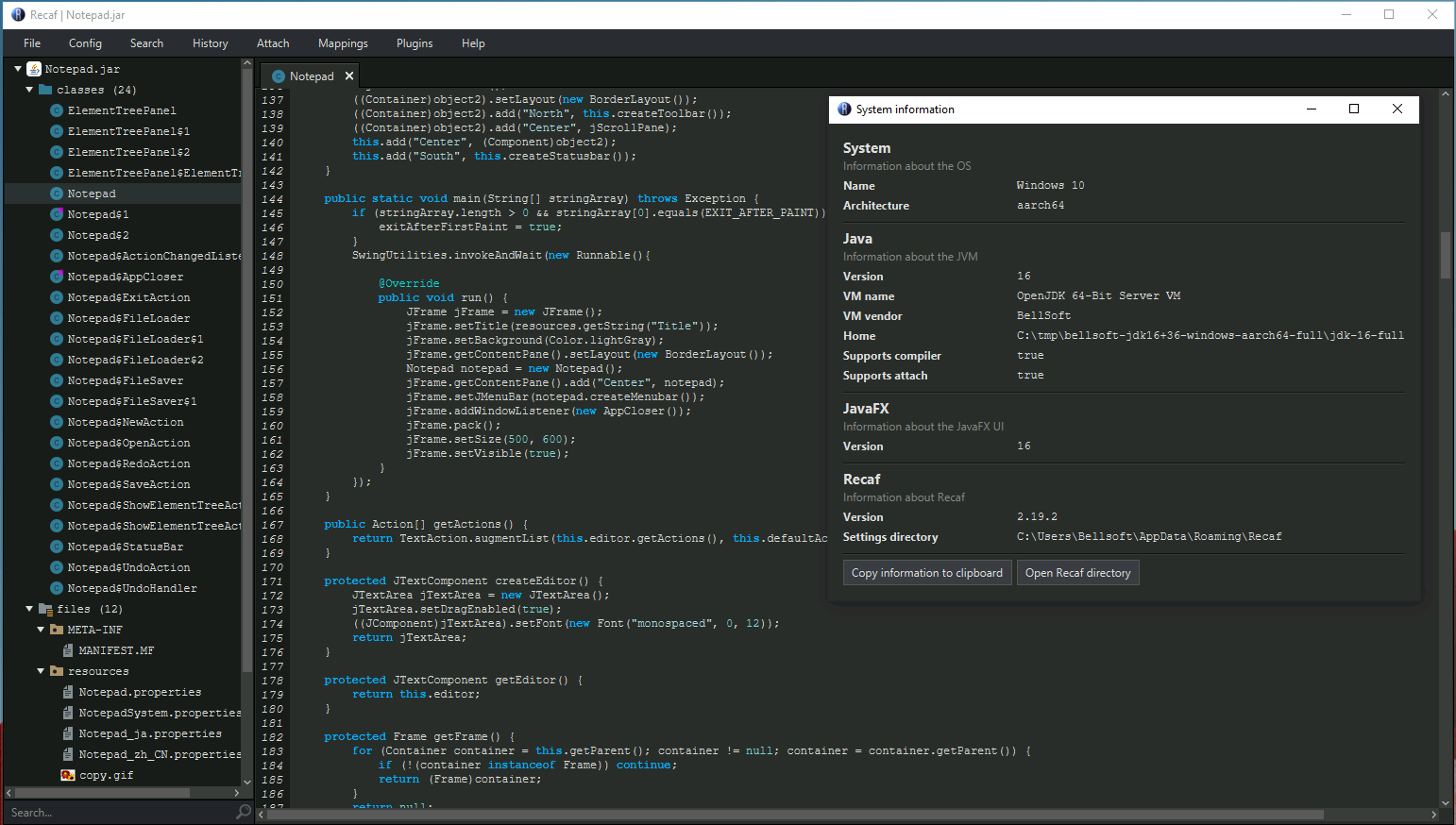Click Copy information to clipboard button

point(926,573)
